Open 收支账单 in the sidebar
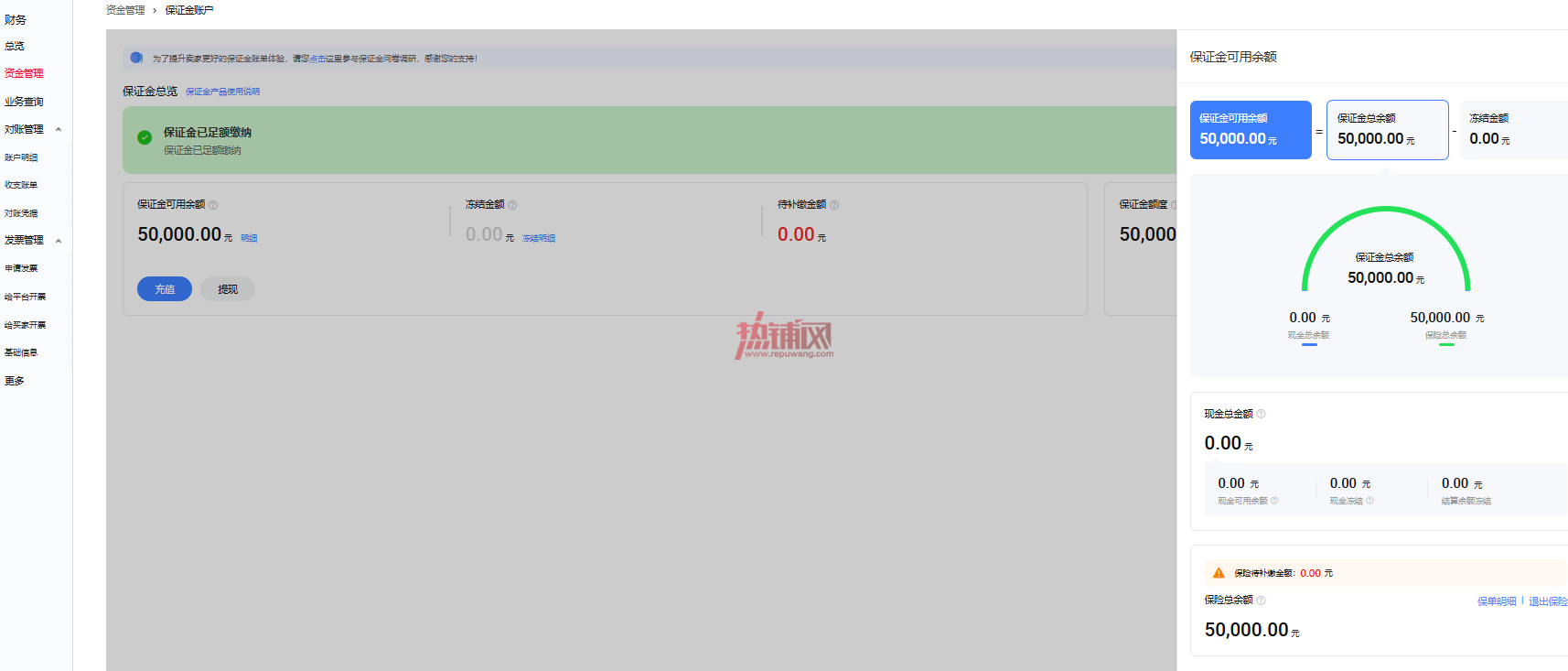 coord(21,185)
